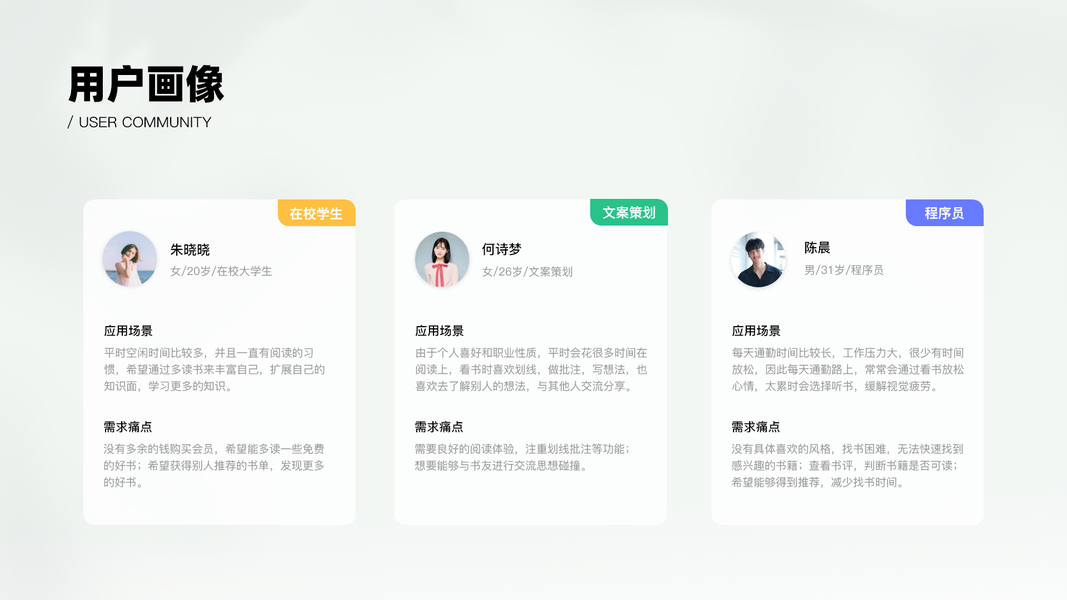Viewport: 1067px width, 600px height.
Task: Open 陈晨's avatar photo
Action: [x=758, y=259]
